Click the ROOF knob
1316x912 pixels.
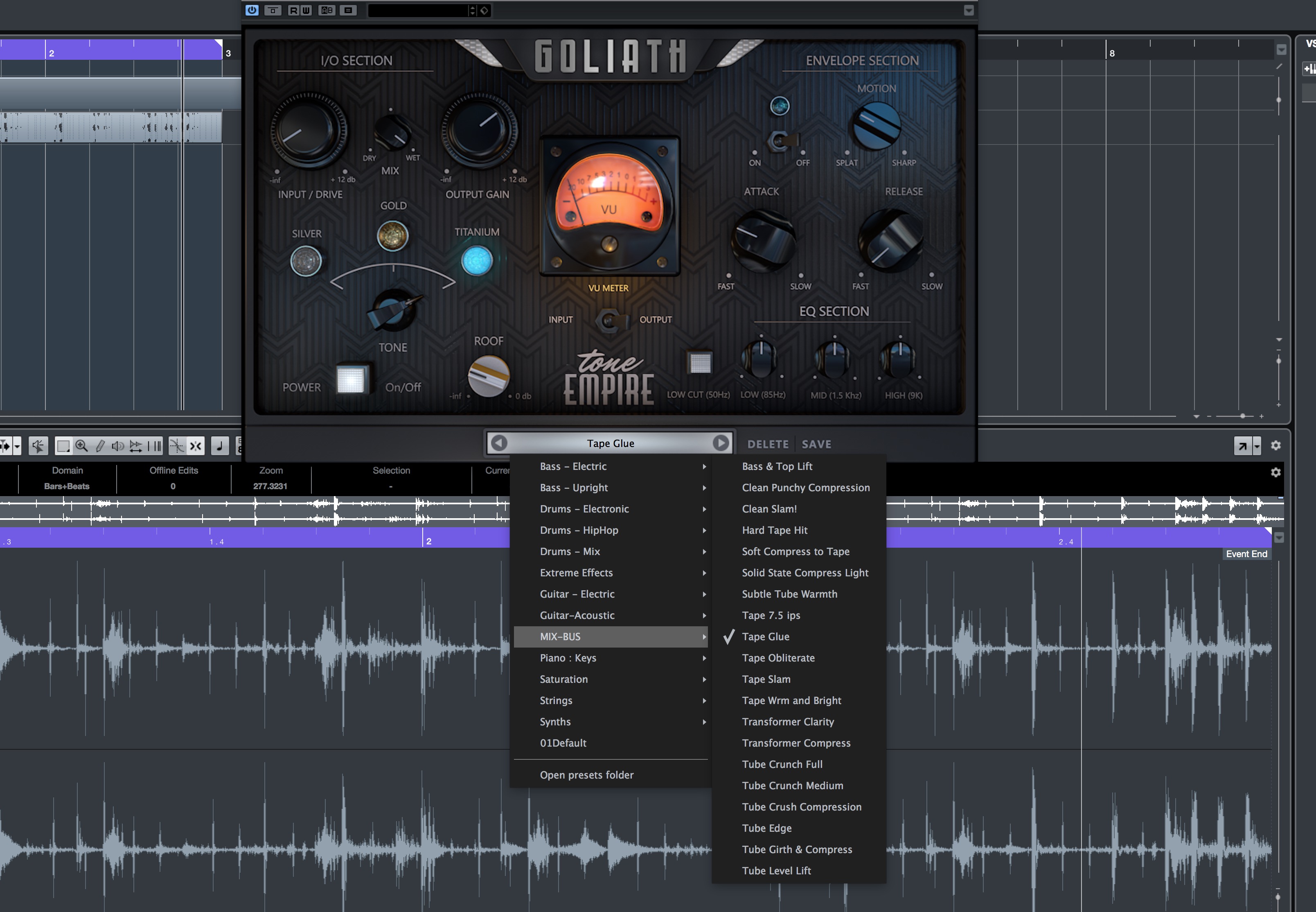(488, 377)
